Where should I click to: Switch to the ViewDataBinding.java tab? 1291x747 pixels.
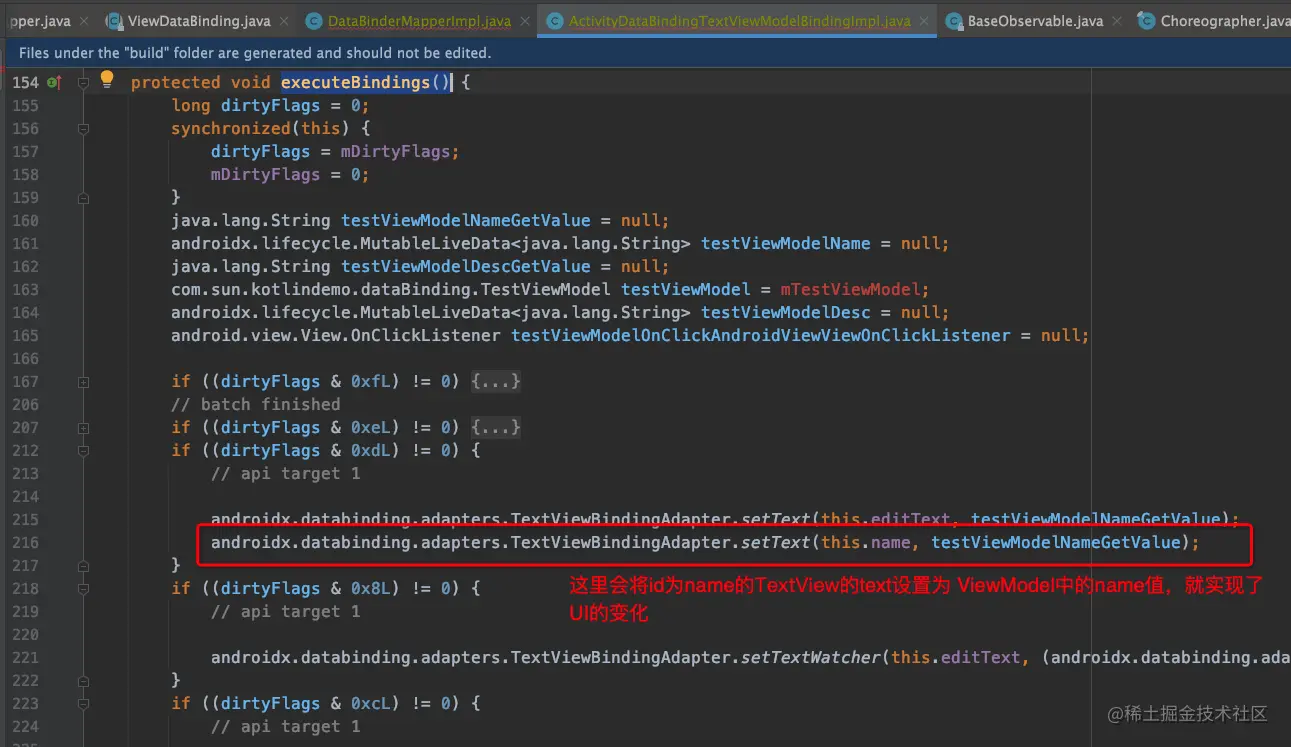(x=198, y=21)
